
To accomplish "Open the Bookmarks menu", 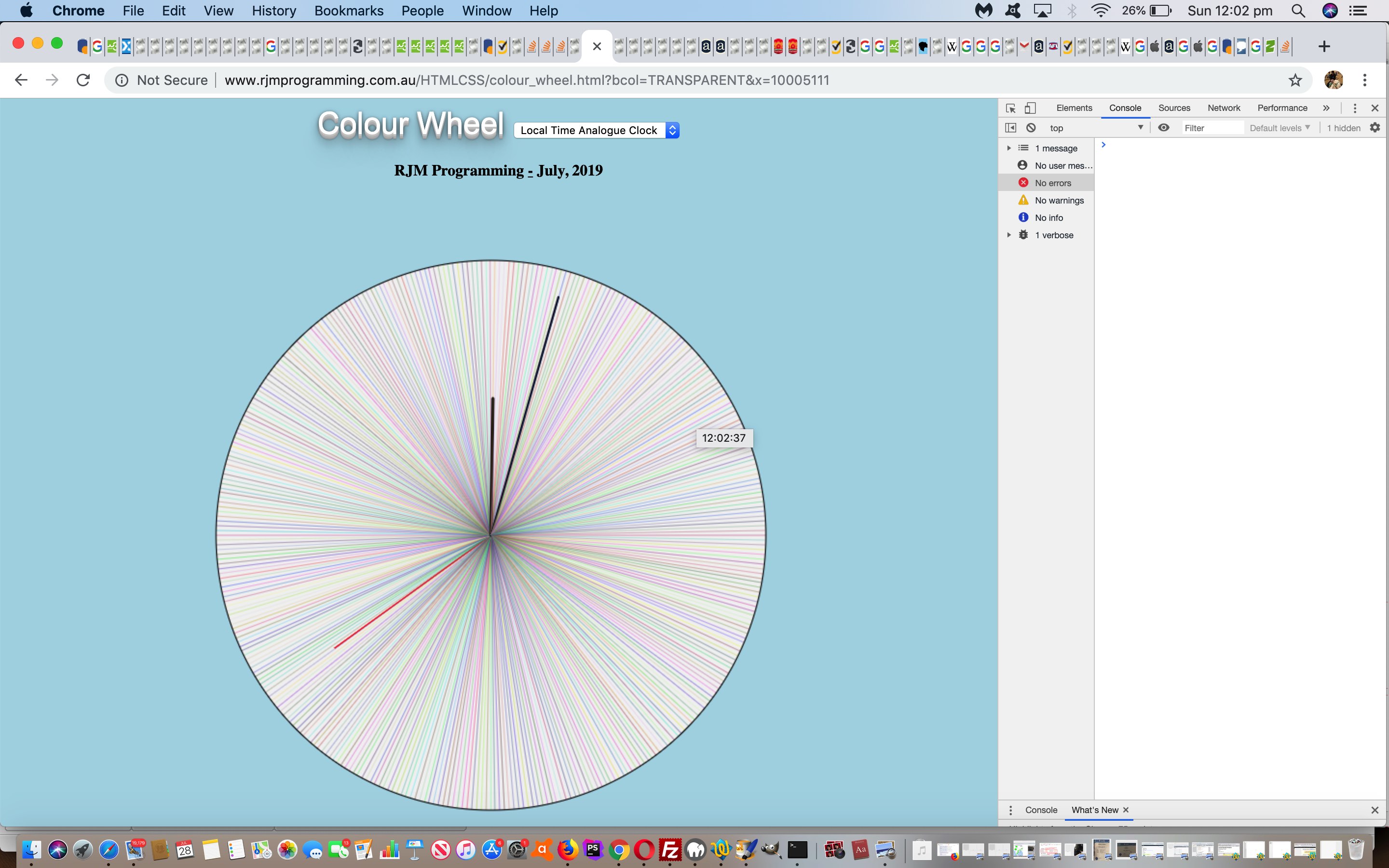I will coord(348,11).
